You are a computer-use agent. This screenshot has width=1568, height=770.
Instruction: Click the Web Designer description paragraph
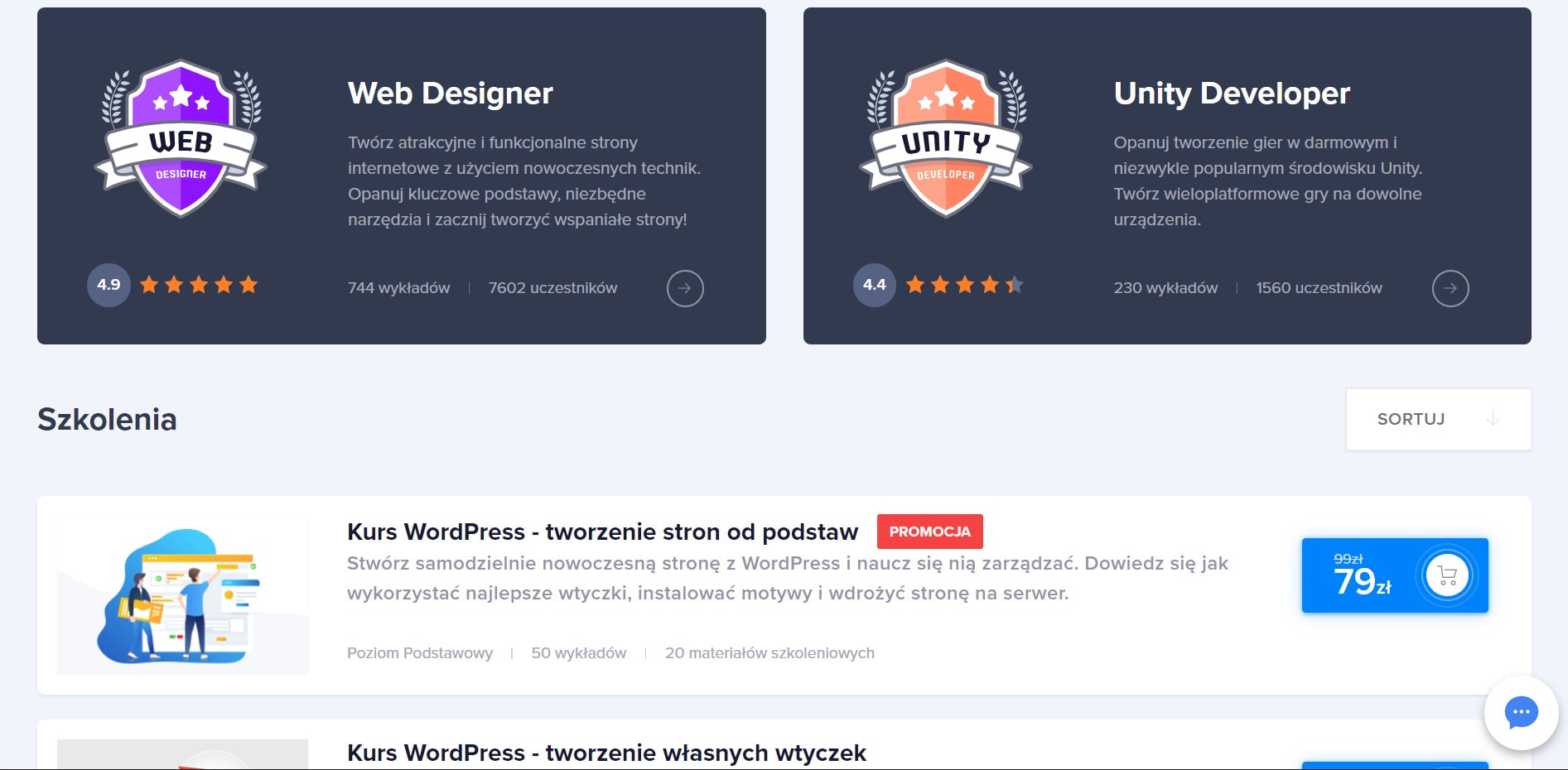click(524, 181)
